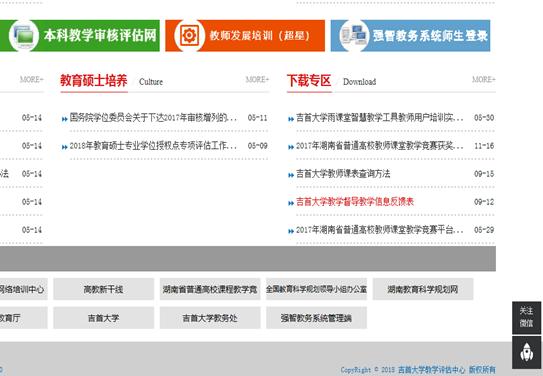543x376 pixels.
Task: Visit the 高教新干线 friendly link
Action: coord(104,289)
